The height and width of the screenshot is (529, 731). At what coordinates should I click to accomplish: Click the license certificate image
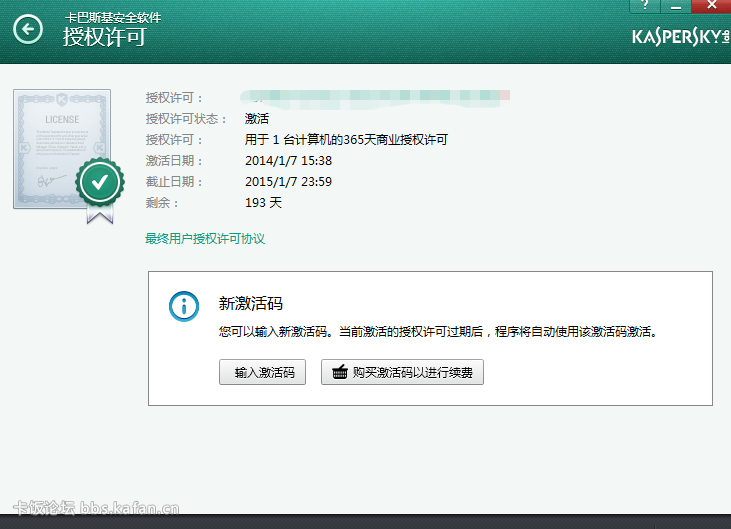point(62,149)
